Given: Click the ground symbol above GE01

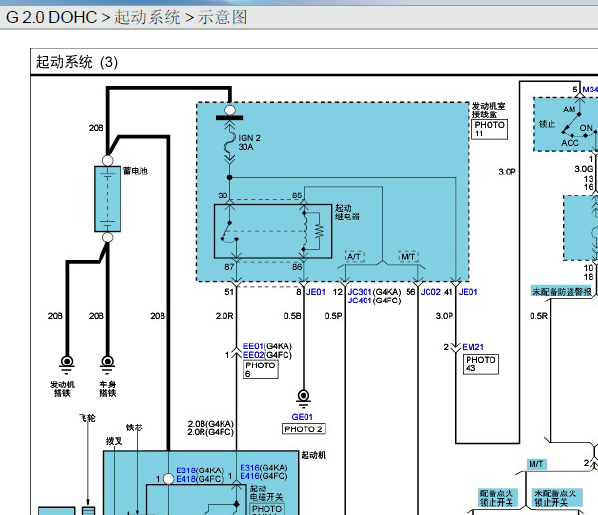Looking at the screenshot, I should point(304,399).
